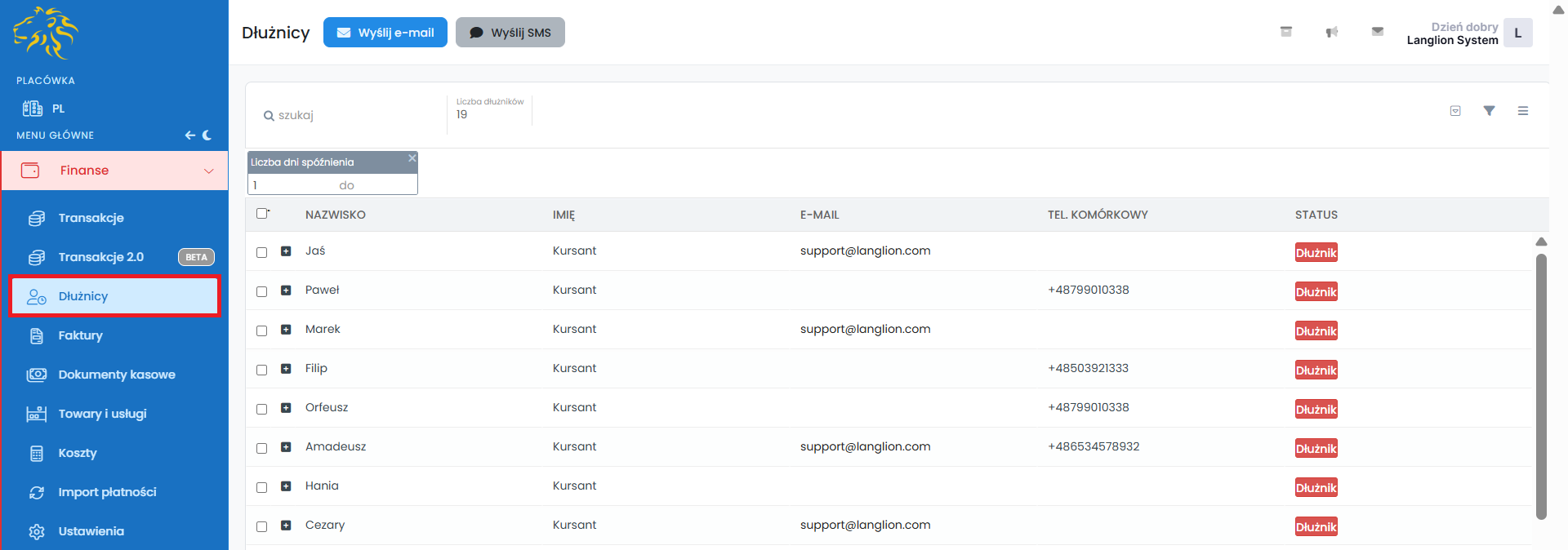This screenshot has width=1568, height=550.
Task: Toggle dark mode moon icon in sidebar
Action: (x=207, y=135)
